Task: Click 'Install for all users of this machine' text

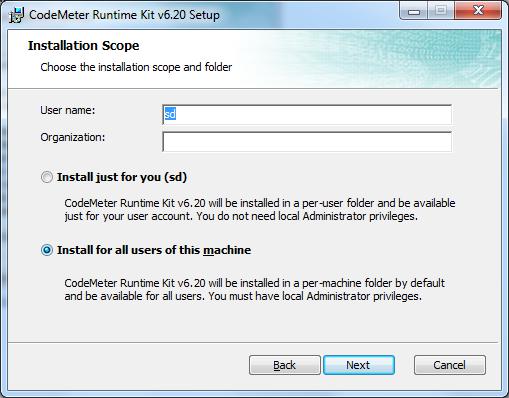Action: (x=154, y=250)
